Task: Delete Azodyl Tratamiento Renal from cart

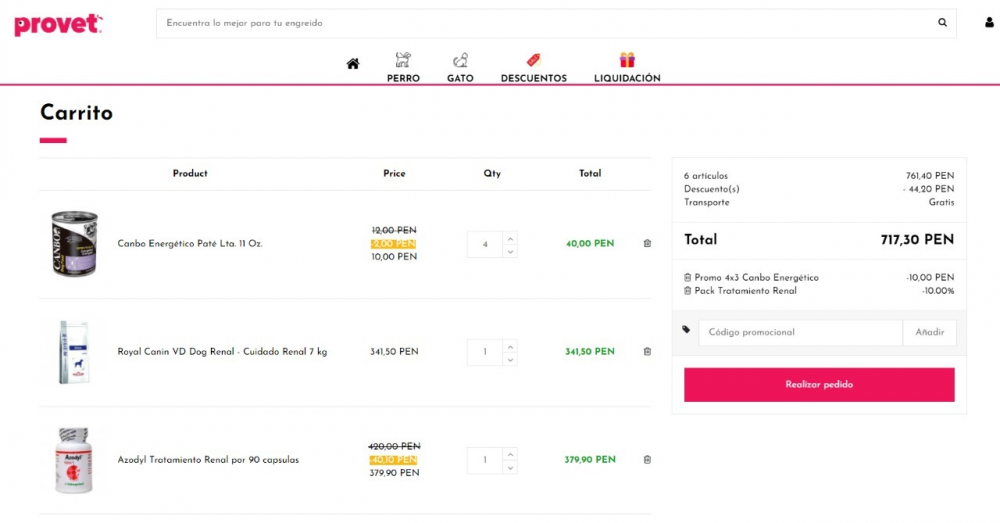Action: coord(647,459)
